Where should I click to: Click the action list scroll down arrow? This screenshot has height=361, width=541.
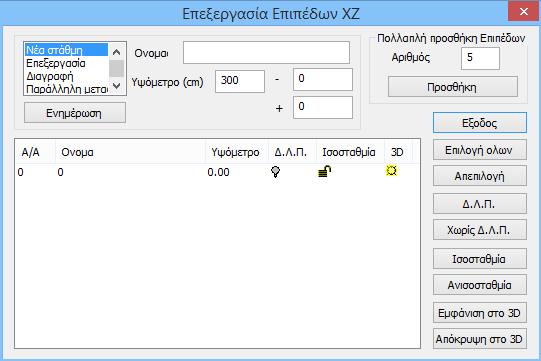click(x=117, y=85)
